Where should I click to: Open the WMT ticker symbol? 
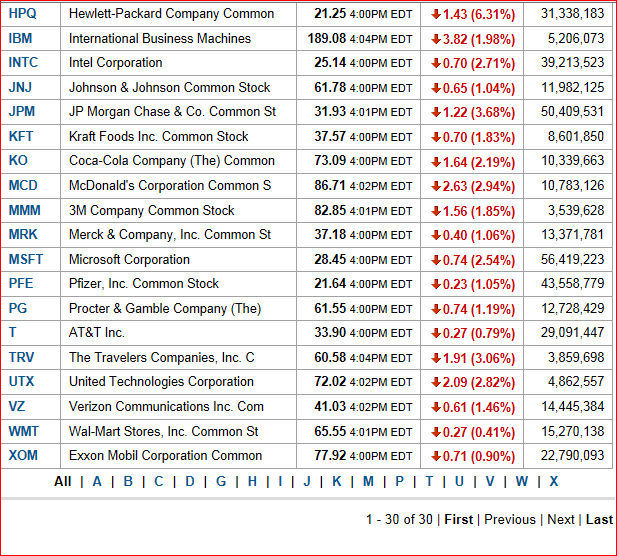point(24,432)
